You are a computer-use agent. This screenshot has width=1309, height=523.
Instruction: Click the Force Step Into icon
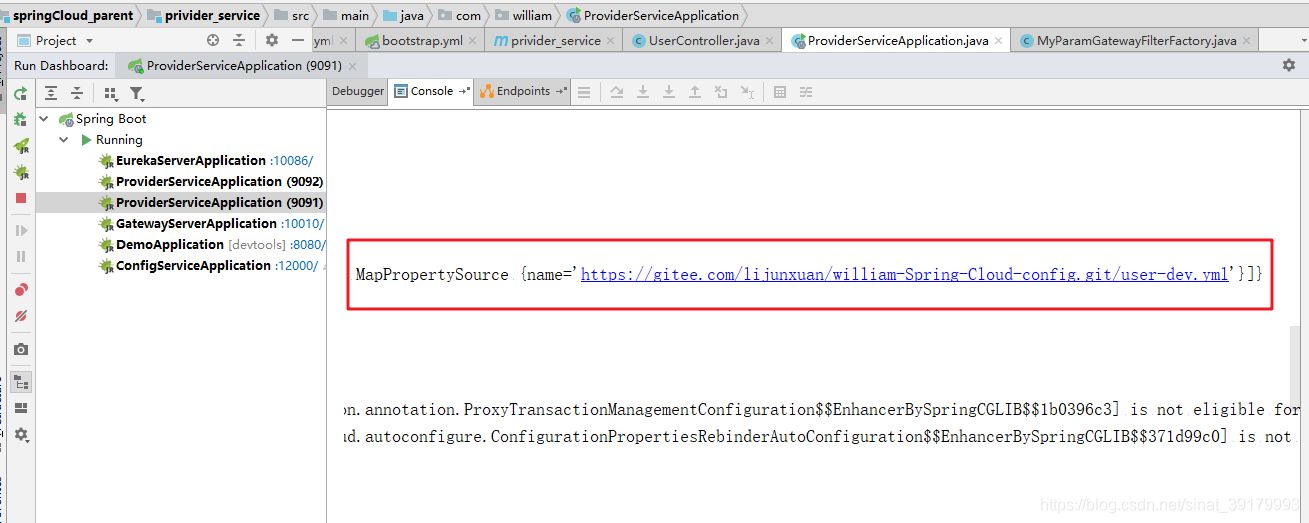[x=669, y=92]
